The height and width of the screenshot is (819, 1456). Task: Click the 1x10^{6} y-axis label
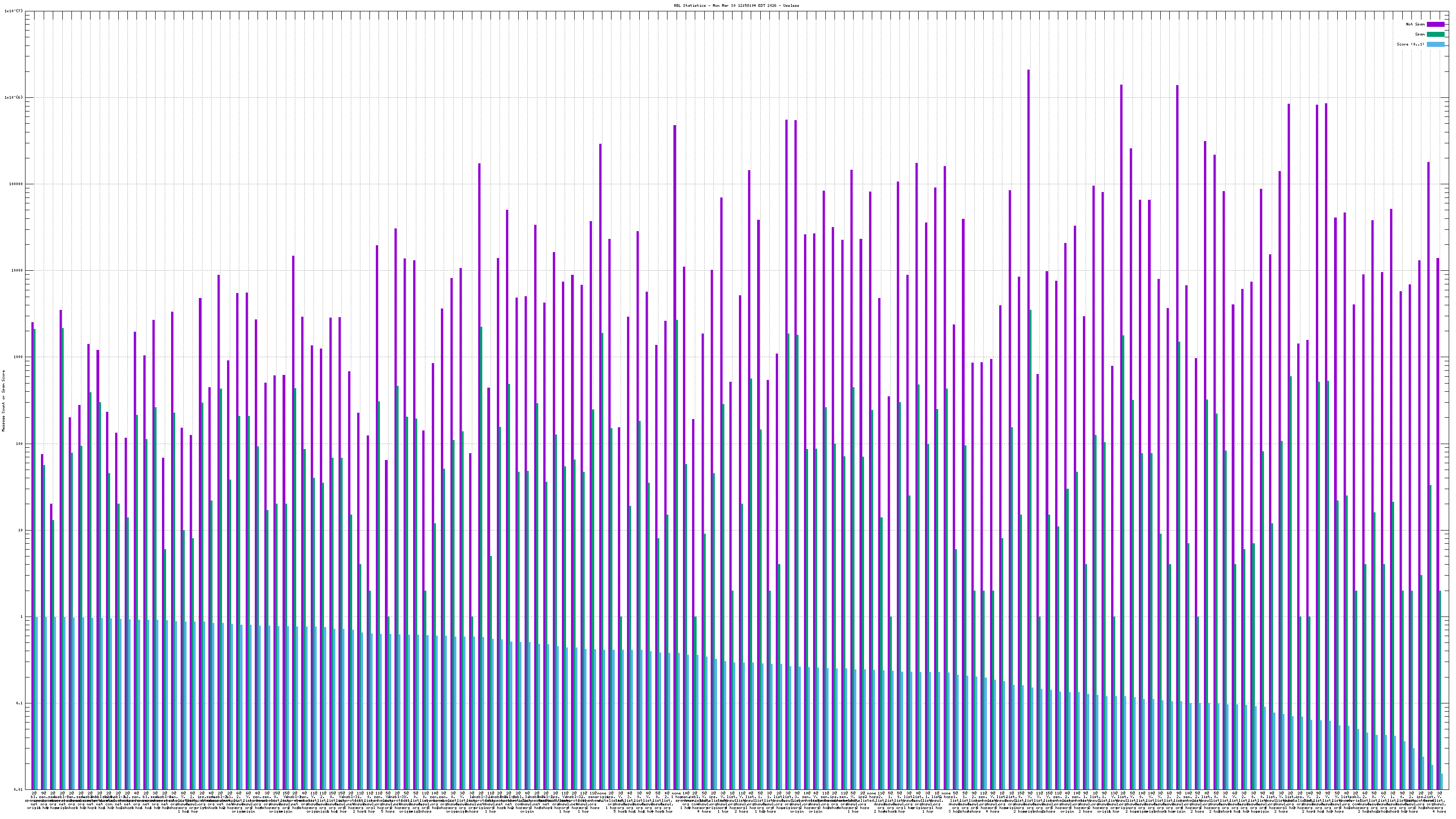coord(14,97)
